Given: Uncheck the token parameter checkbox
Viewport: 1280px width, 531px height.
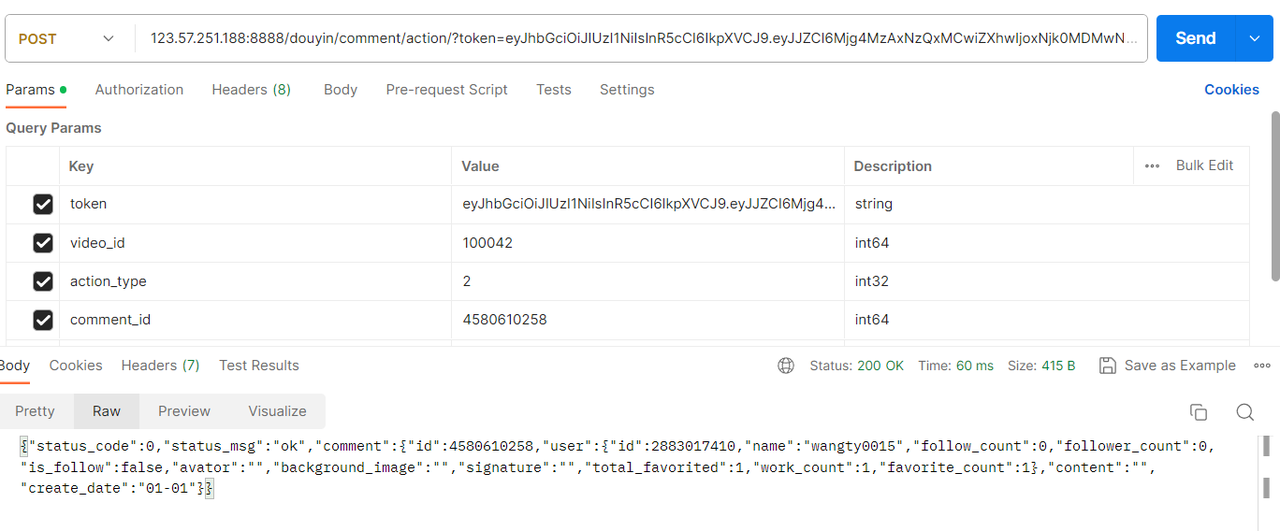Looking at the screenshot, I should tap(43, 204).
